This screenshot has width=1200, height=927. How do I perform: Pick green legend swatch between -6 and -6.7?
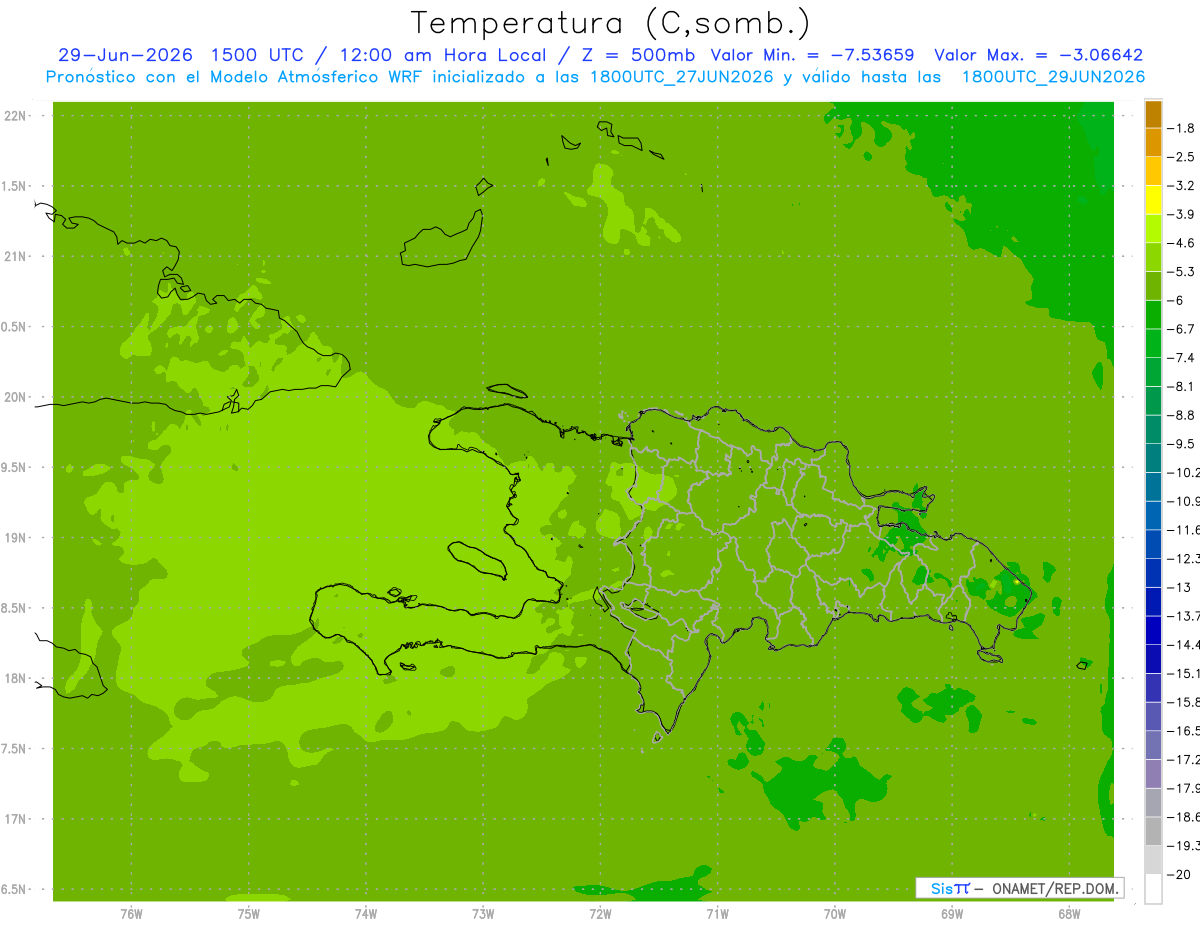click(1153, 315)
